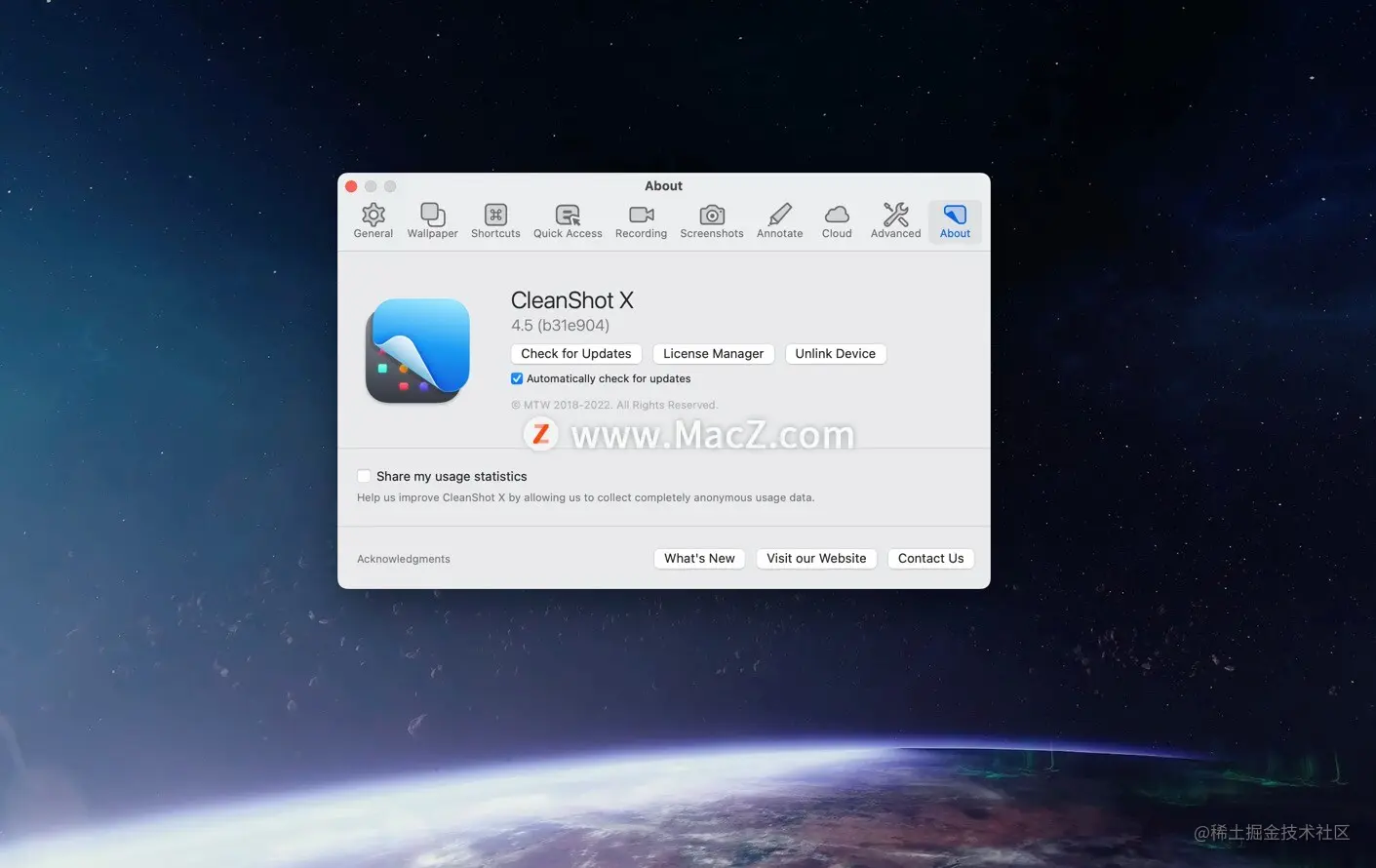The width and height of the screenshot is (1376, 868).
Task: Click the CleanShot X app icon
Action: pyautogui.click(x=417, y=351)
